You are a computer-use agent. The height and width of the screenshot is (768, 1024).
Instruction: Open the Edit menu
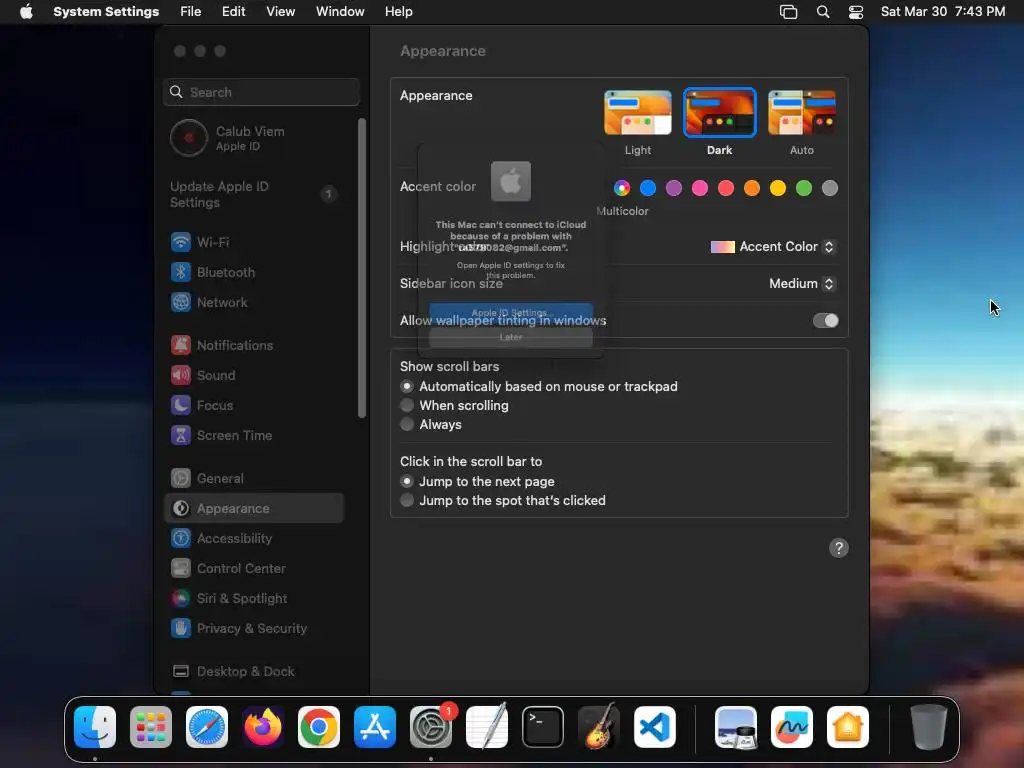point(233,12)
